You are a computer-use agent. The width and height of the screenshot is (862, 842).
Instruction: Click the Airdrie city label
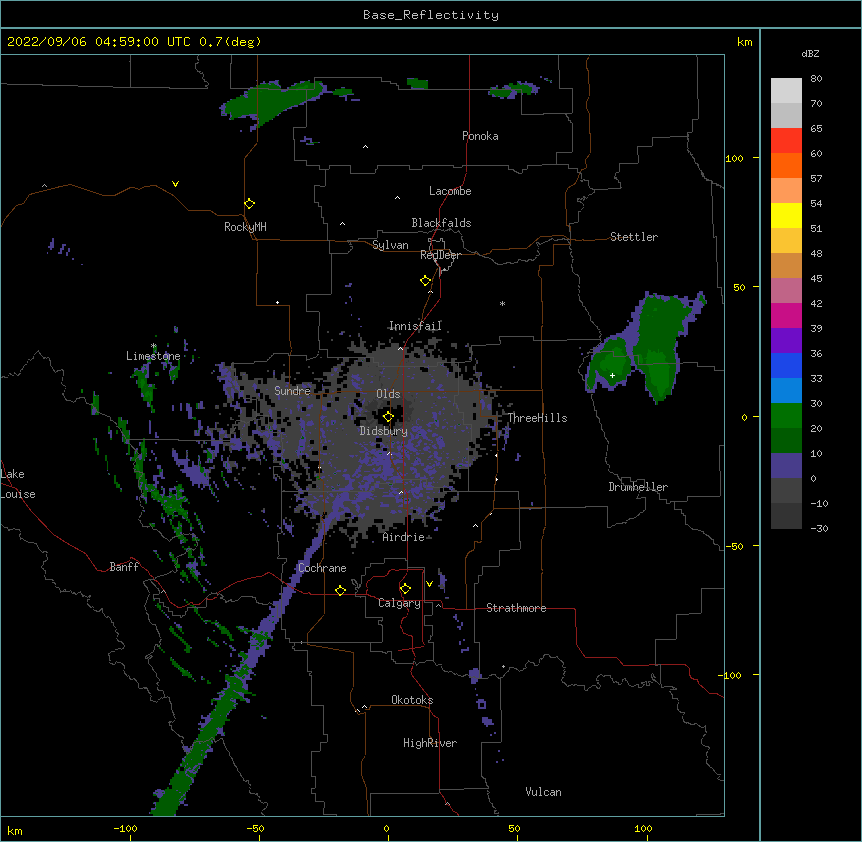pos(404,537)
